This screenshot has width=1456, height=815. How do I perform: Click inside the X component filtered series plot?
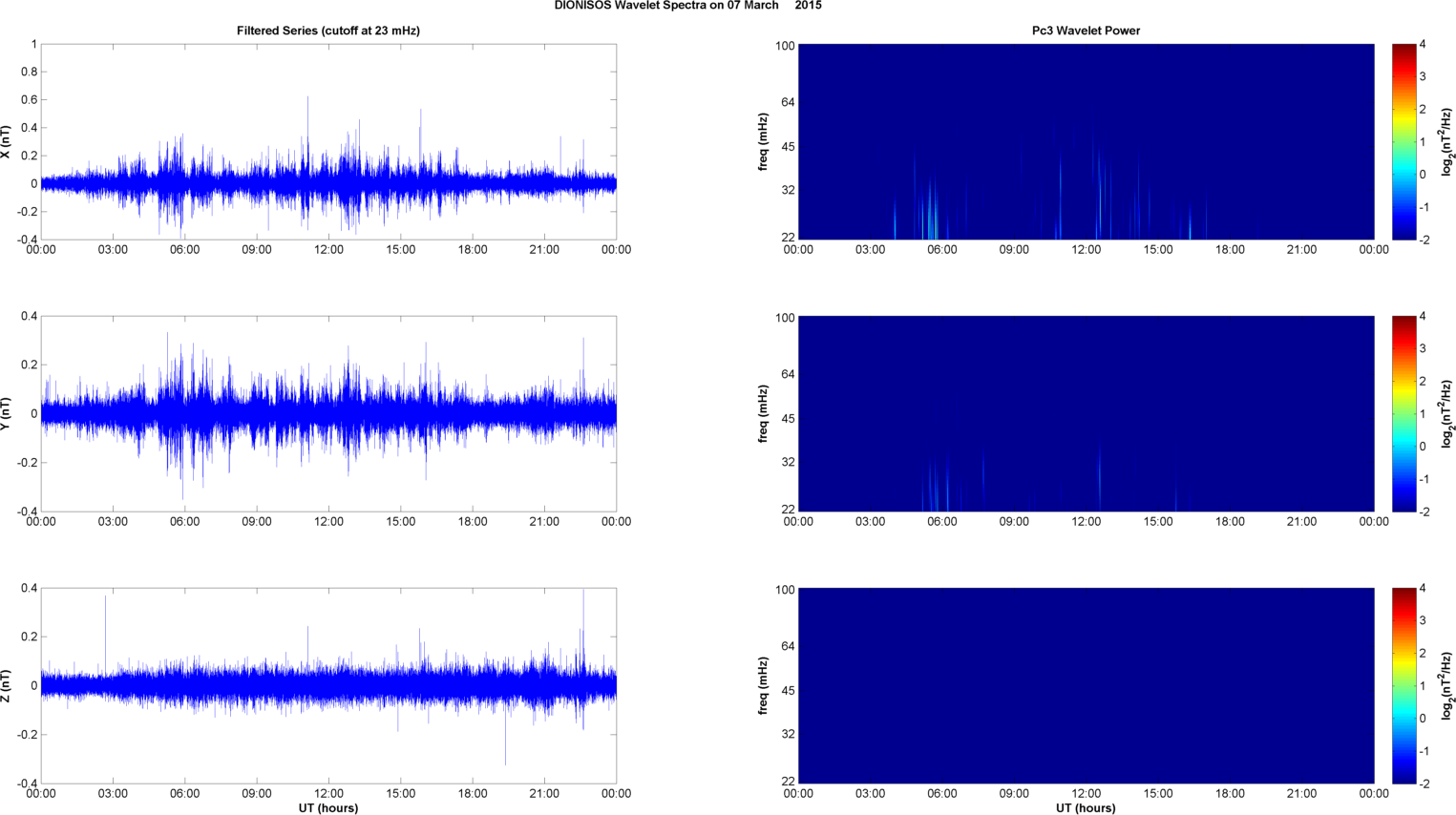[x=328, y=142]
